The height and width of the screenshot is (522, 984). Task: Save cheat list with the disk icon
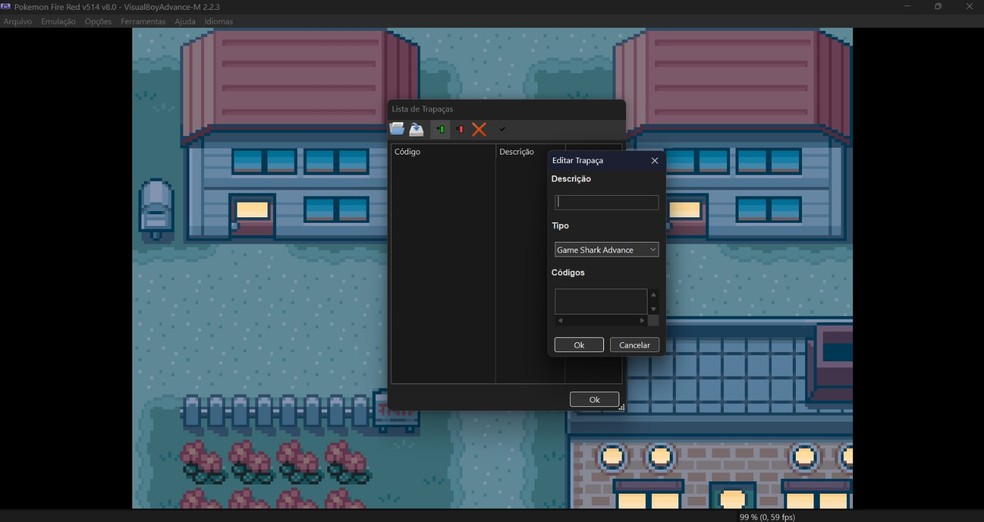tap(416, 129)
